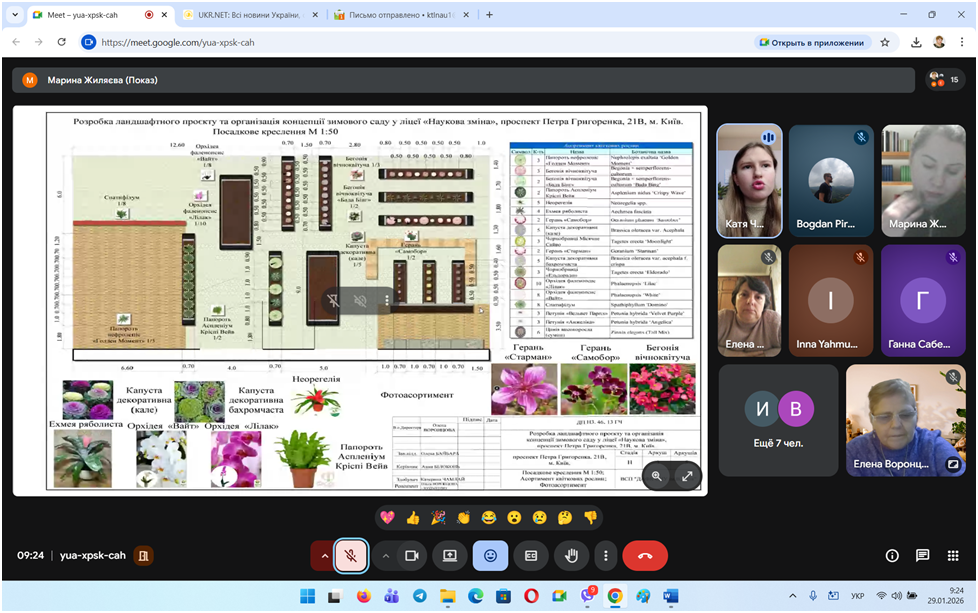Open the emoji reactions panel button
This screenshot has width=978, height=613.
pyautogui.click(x=490, y=555)
